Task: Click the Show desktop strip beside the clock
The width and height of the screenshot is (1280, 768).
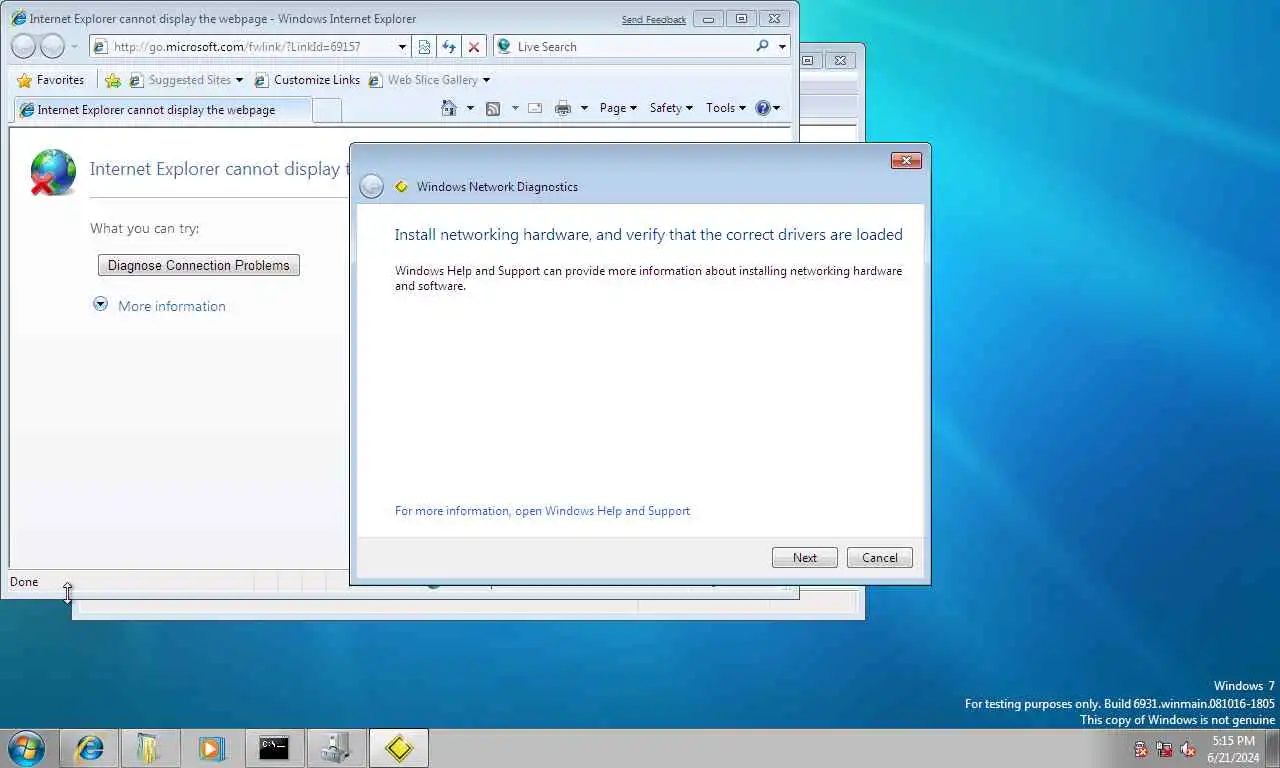Action: 1272,748
